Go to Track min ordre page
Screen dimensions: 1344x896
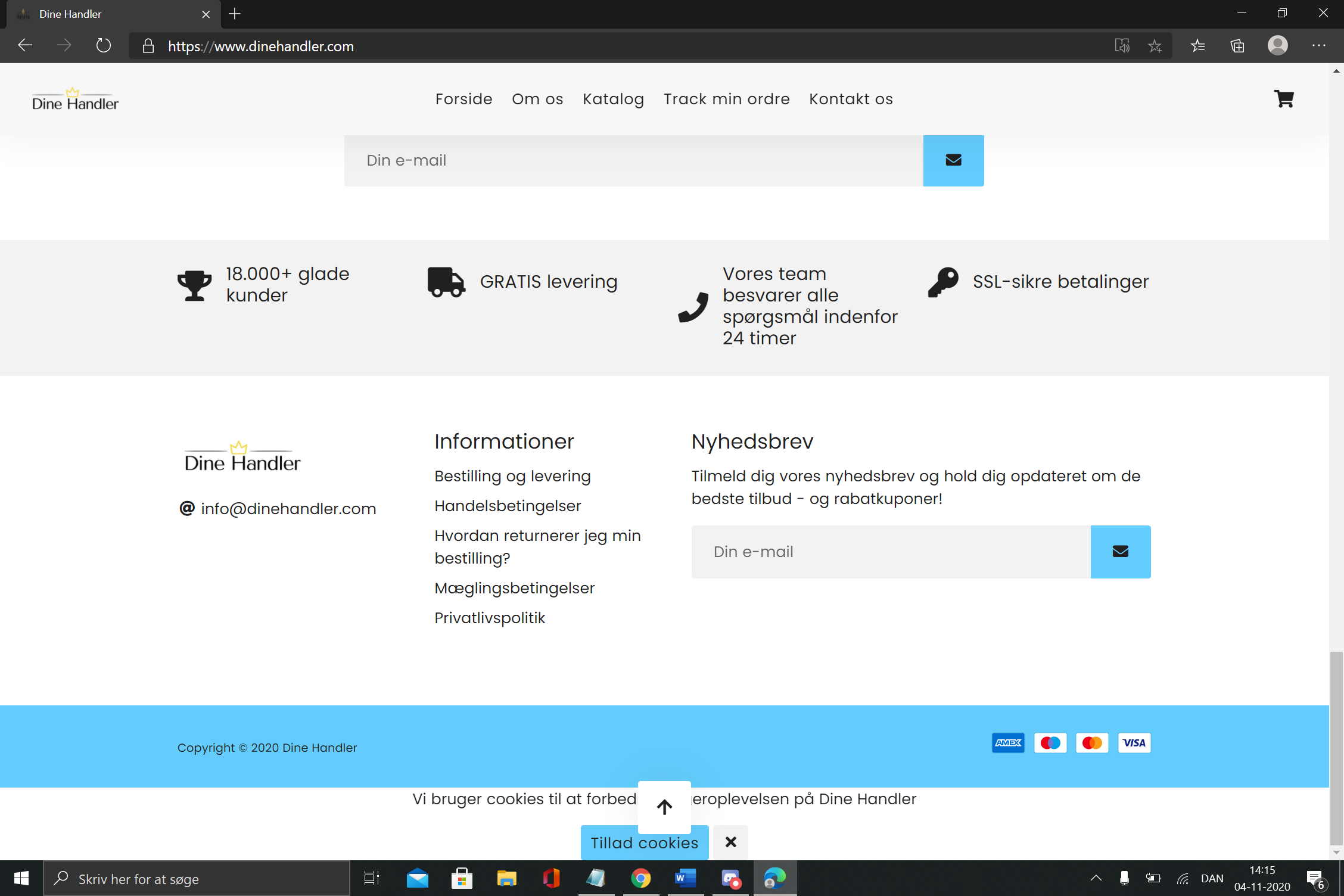tap(726, 99)
